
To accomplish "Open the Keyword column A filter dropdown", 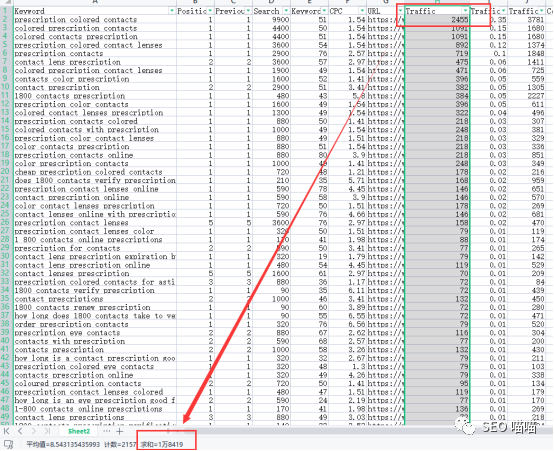I will coord(172,11).
